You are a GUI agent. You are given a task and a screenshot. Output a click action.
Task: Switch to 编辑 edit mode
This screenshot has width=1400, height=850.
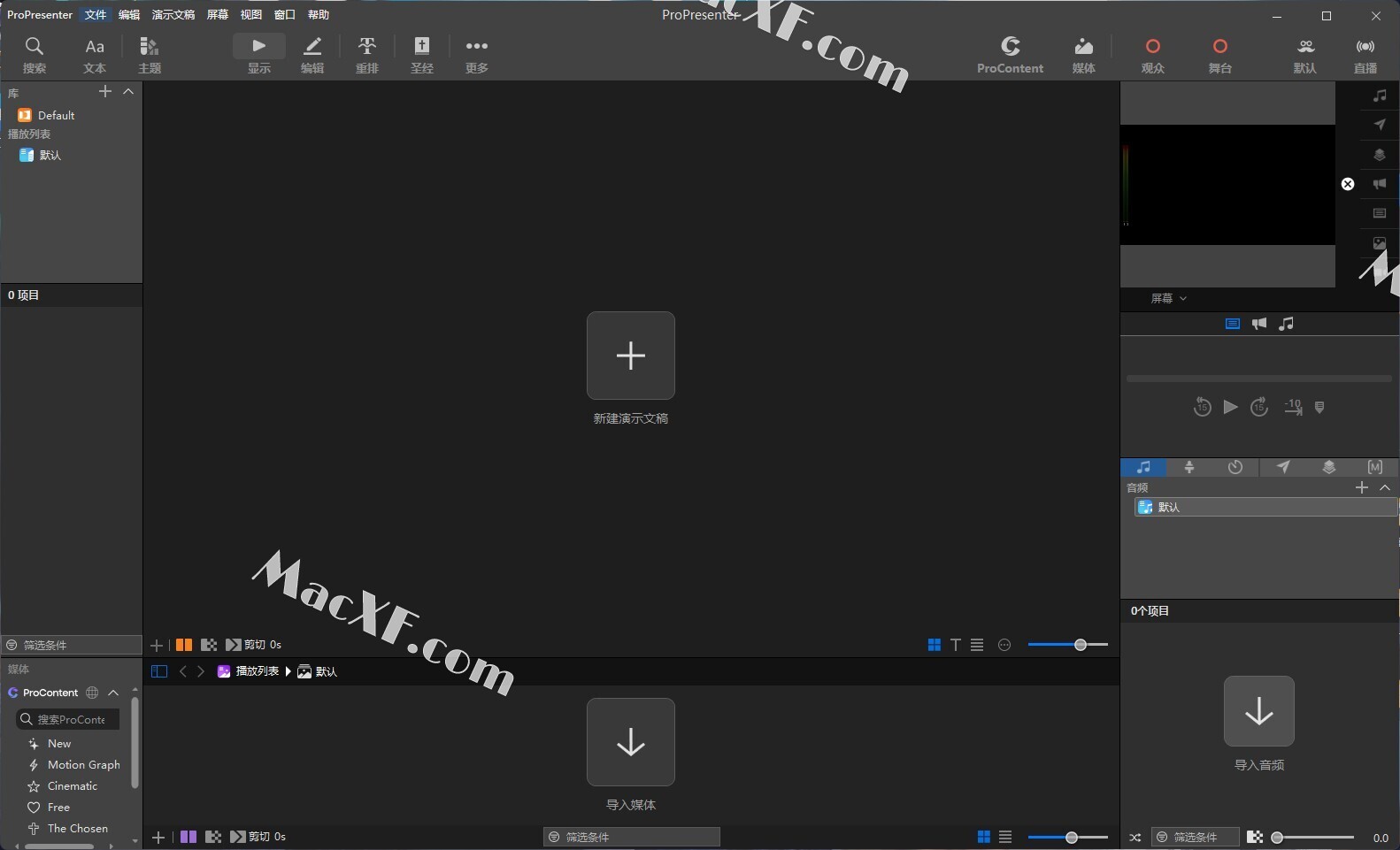pyautogui.click(x=312, y=55)
